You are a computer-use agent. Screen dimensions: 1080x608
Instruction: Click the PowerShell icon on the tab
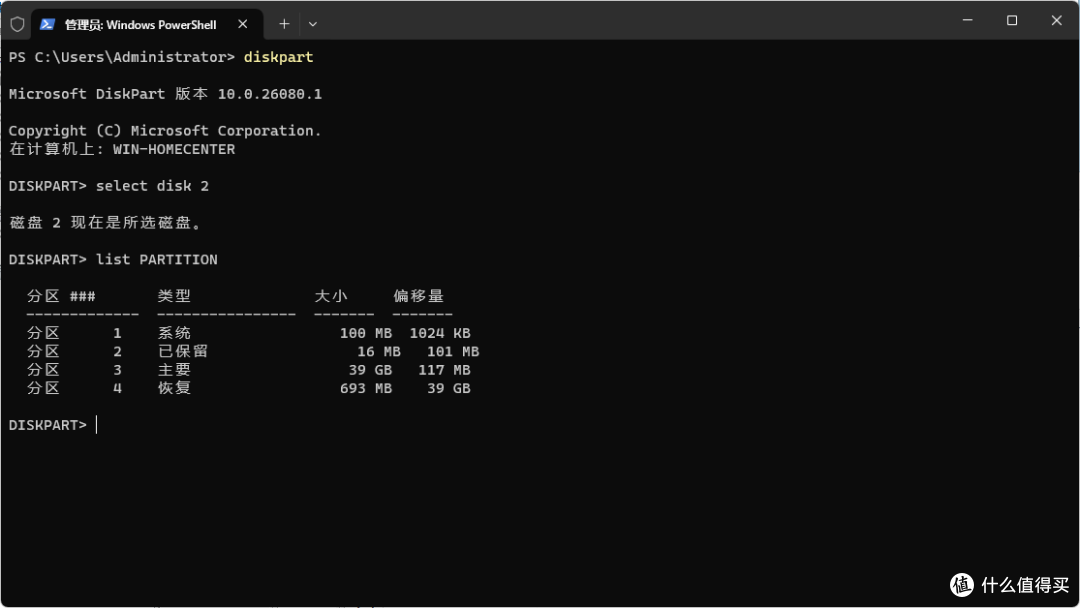click(x=47, y=24)
